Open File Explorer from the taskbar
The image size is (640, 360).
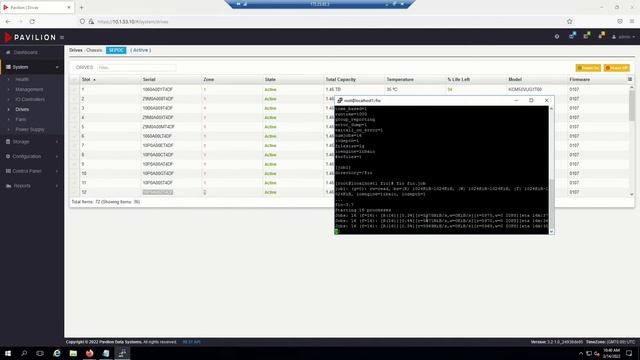[x=73, y=353]
